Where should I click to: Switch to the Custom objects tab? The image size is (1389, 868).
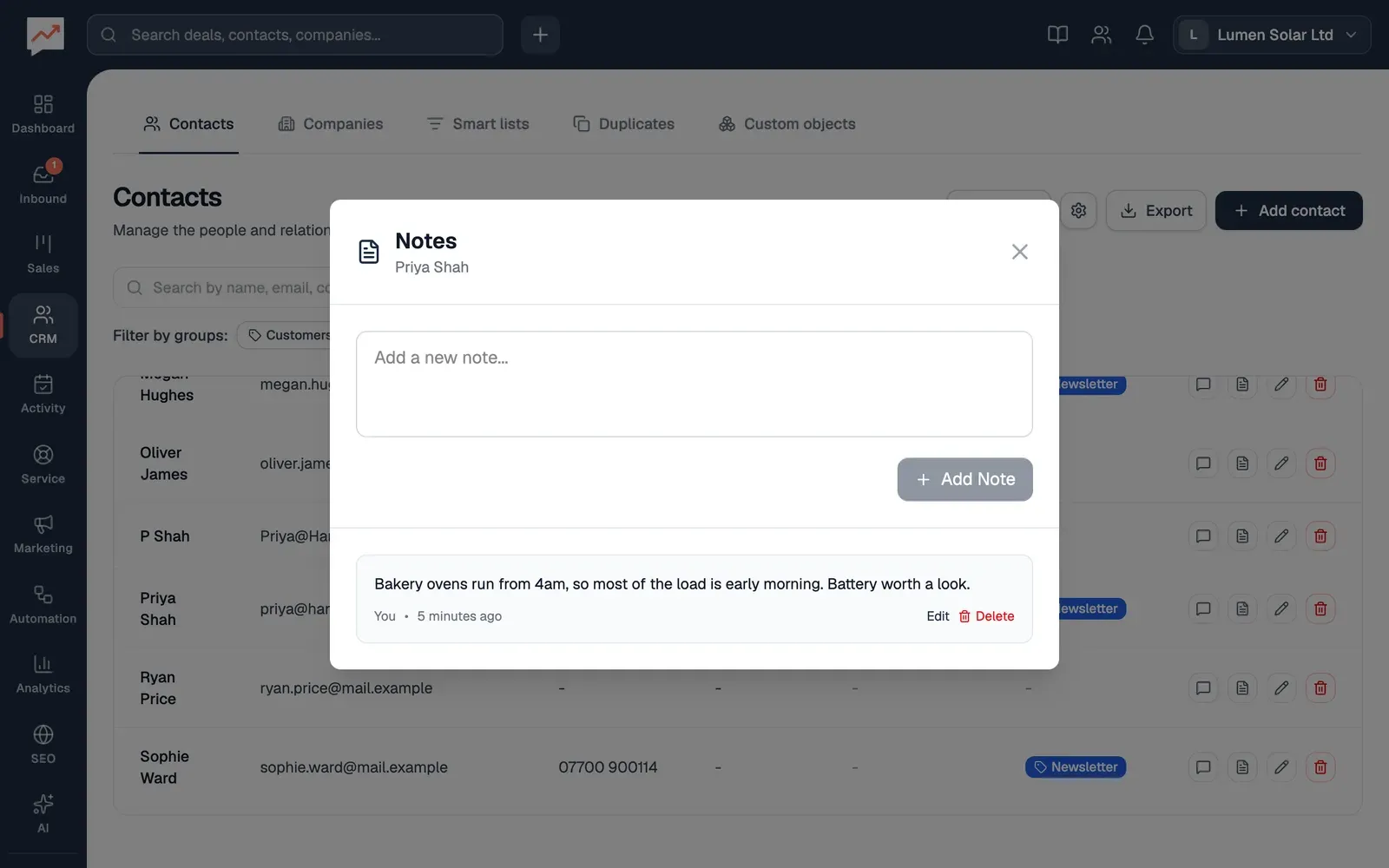(787, 124)
